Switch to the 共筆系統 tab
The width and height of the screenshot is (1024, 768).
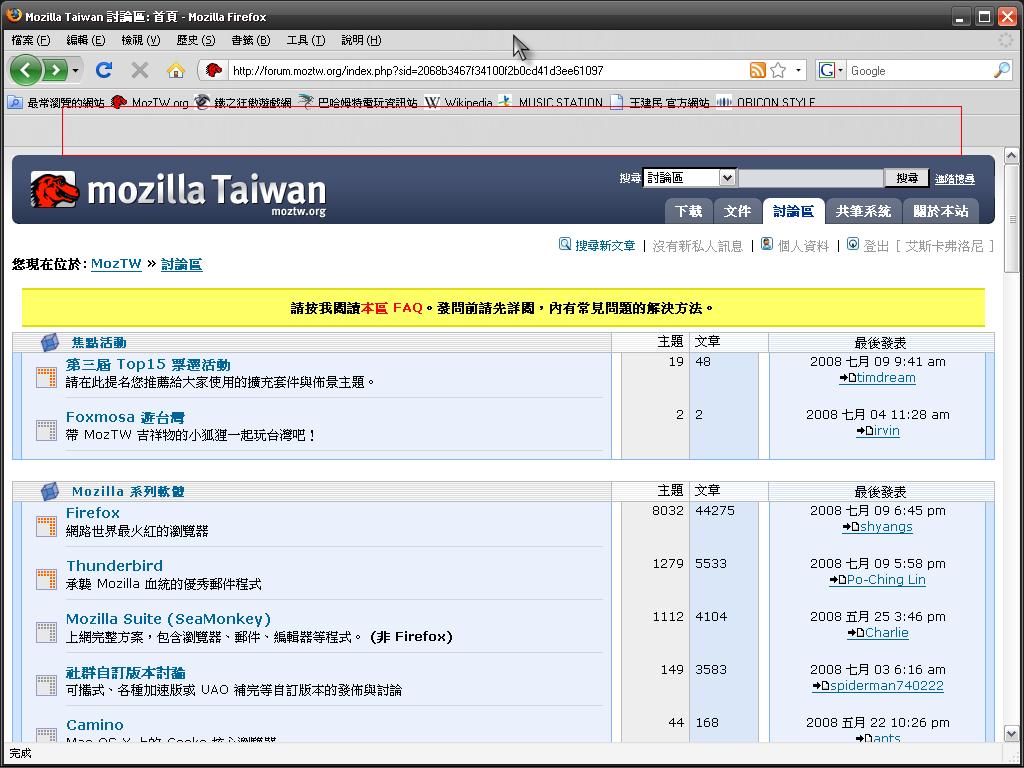(x=862, y=211)
